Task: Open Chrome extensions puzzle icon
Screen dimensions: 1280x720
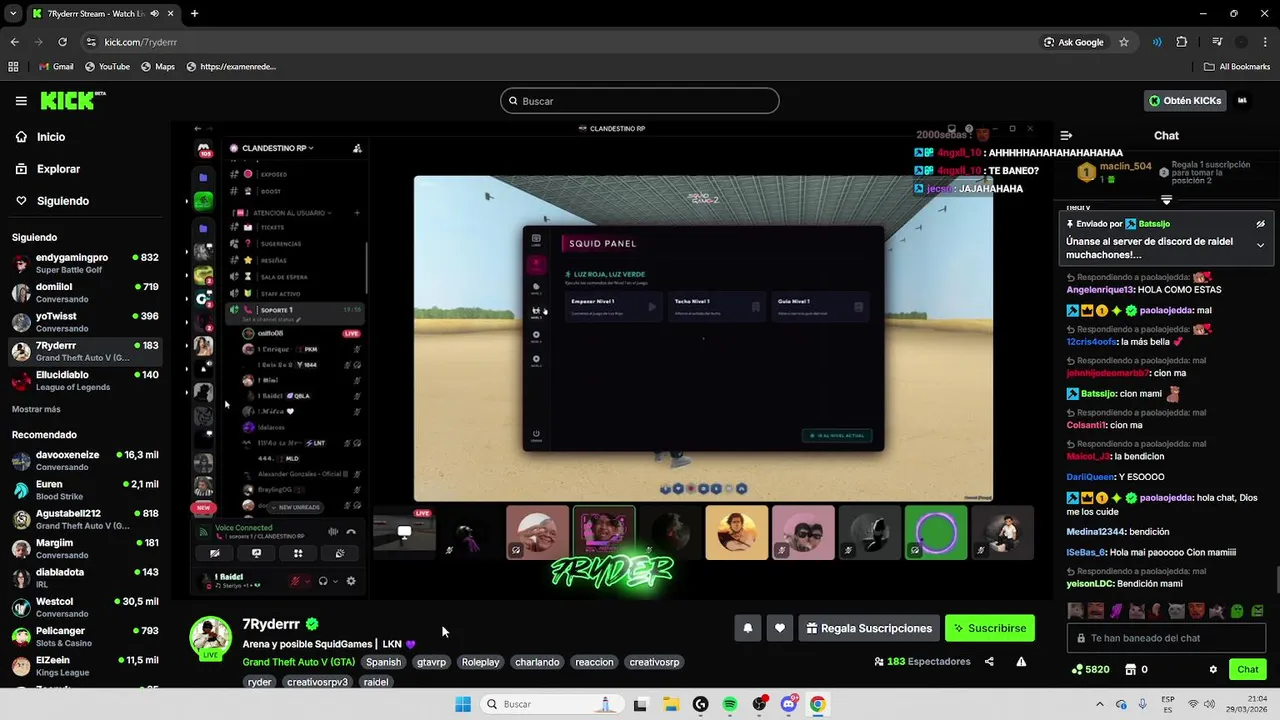Action: (x=1182, y=42)
